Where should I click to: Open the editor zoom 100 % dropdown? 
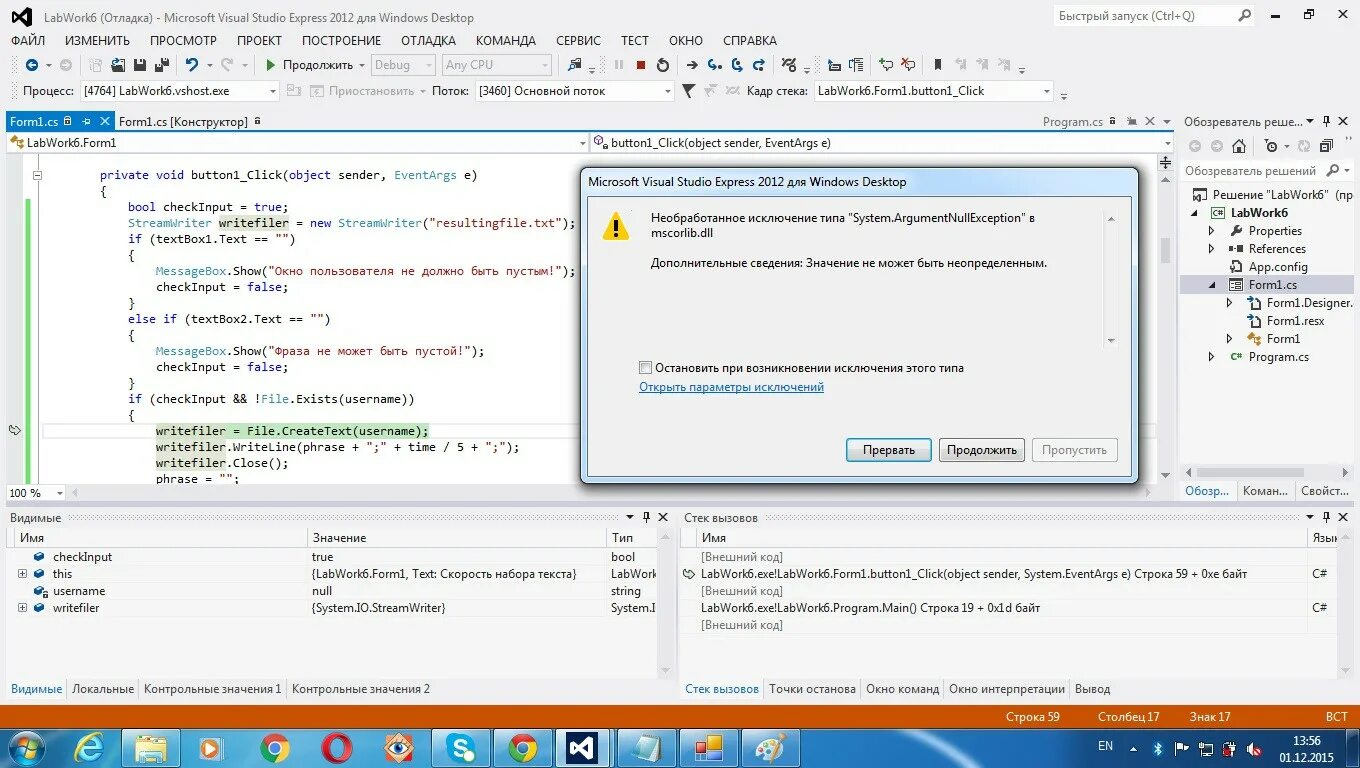(x=60, y=493)
